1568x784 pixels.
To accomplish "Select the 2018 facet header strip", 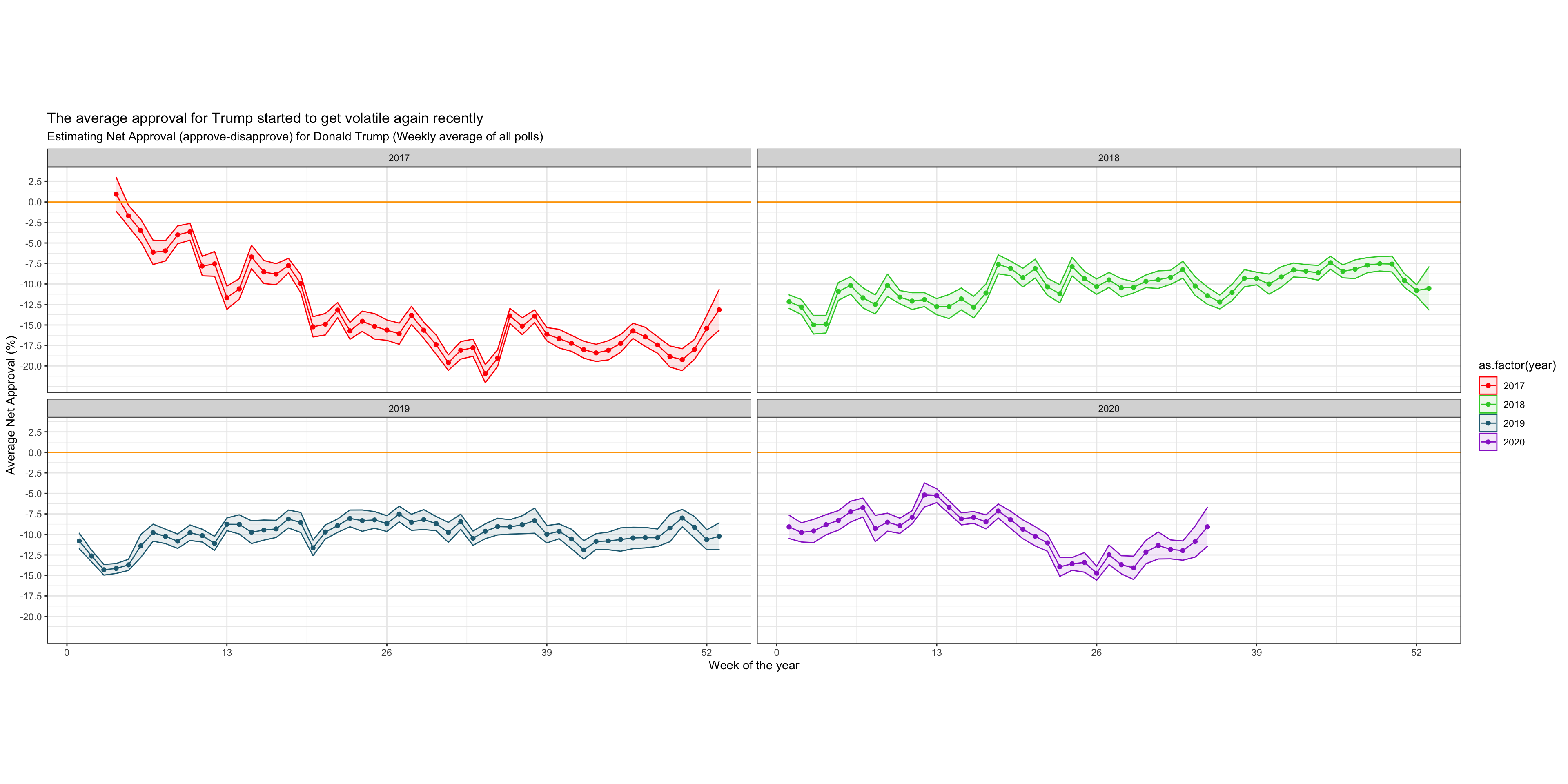I will [1108, 158].
